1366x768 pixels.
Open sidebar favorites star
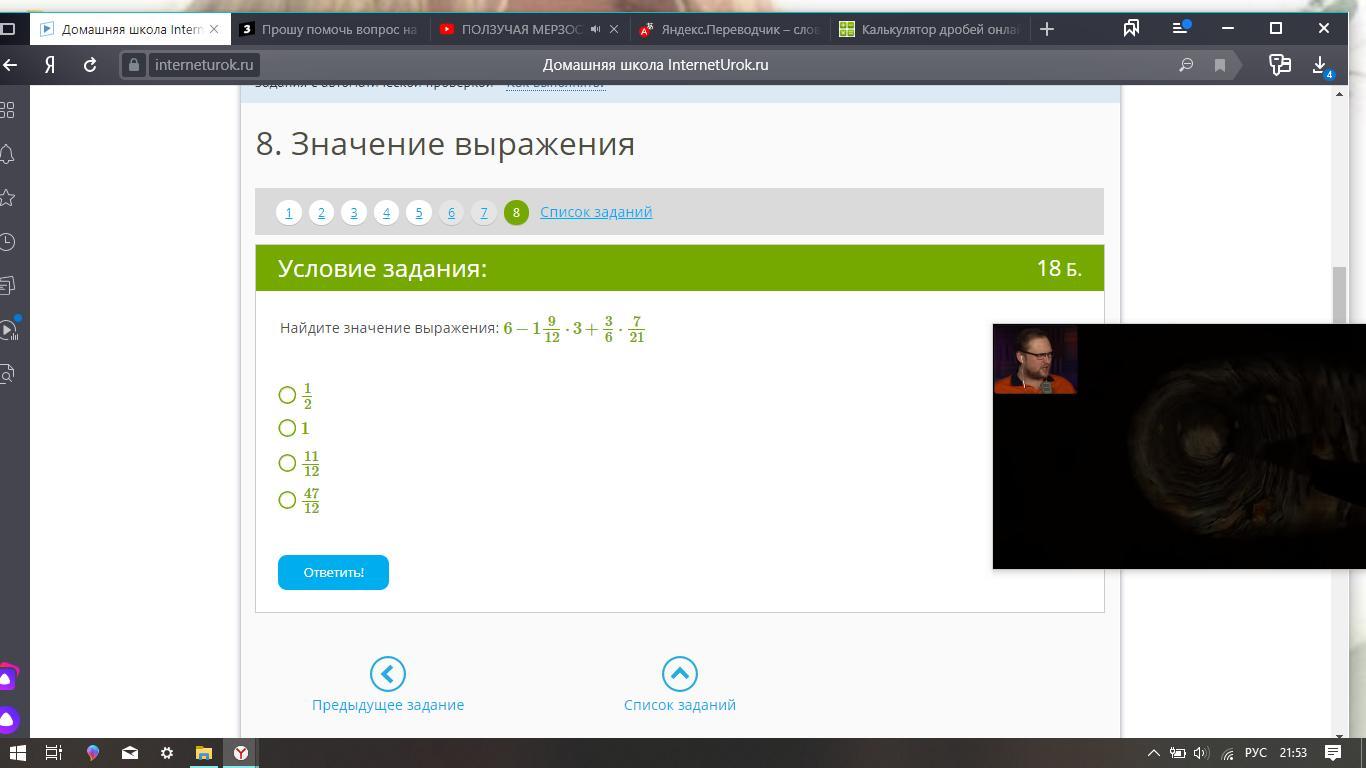pos(8,198)
